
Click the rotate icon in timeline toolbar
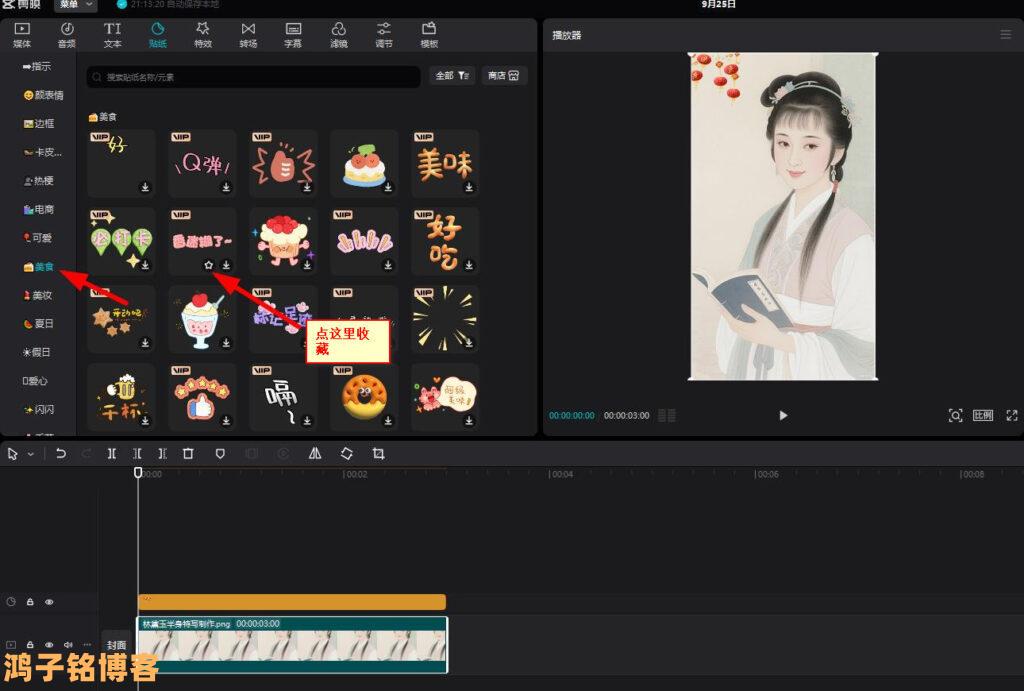(x=346, y=453)
